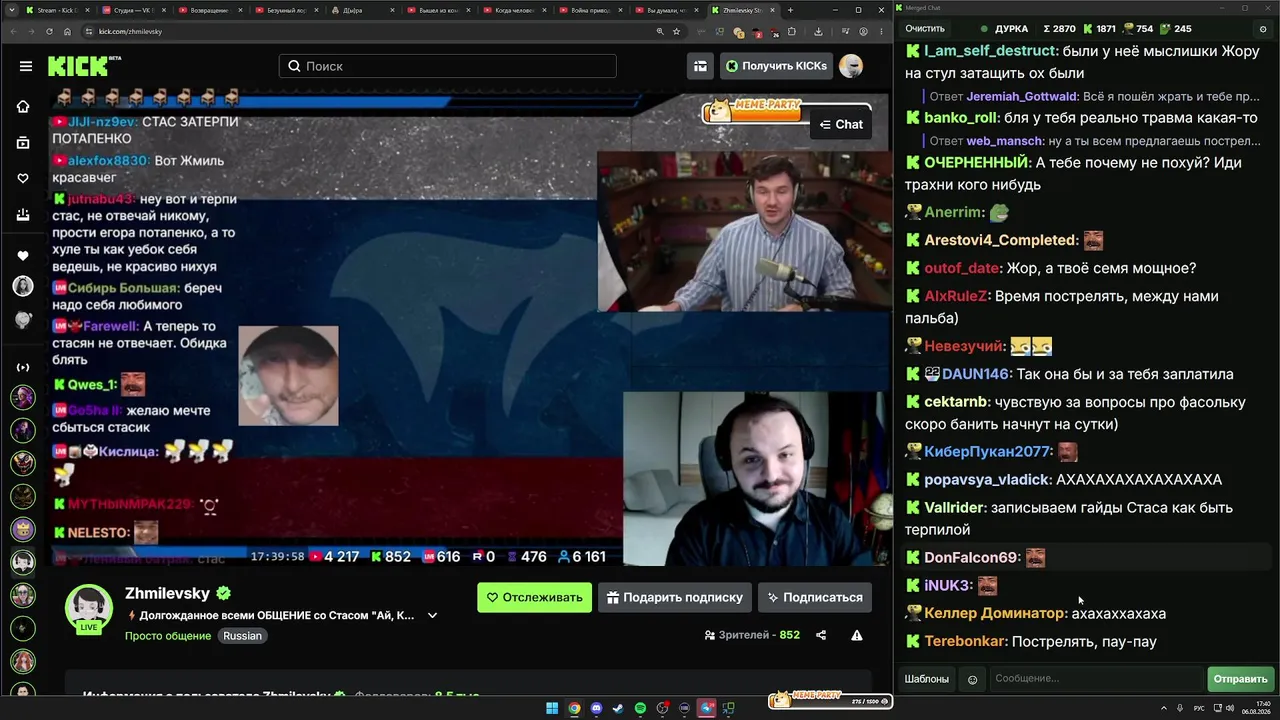
Task: Click the Подписаться subscribe button
Action: click(814, 597)
